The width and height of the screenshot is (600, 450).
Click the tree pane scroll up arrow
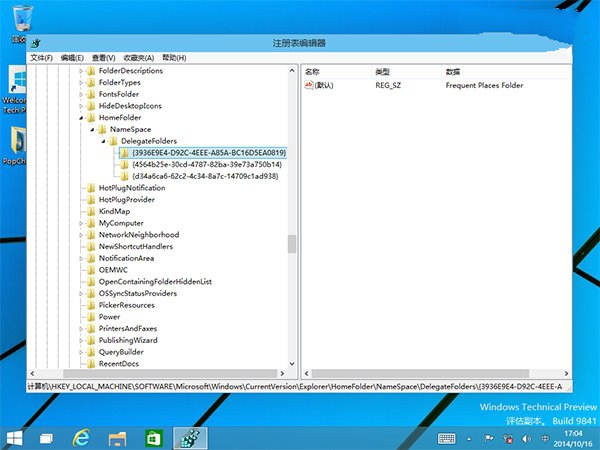pos(292,71)
